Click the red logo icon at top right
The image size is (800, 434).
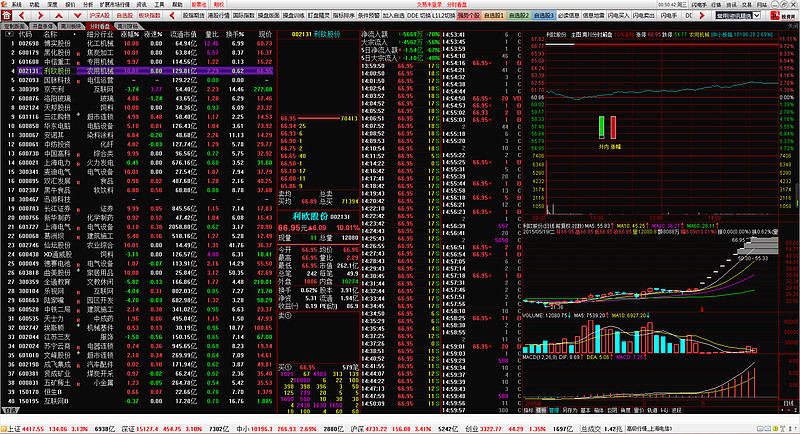(x=775, y=16)
